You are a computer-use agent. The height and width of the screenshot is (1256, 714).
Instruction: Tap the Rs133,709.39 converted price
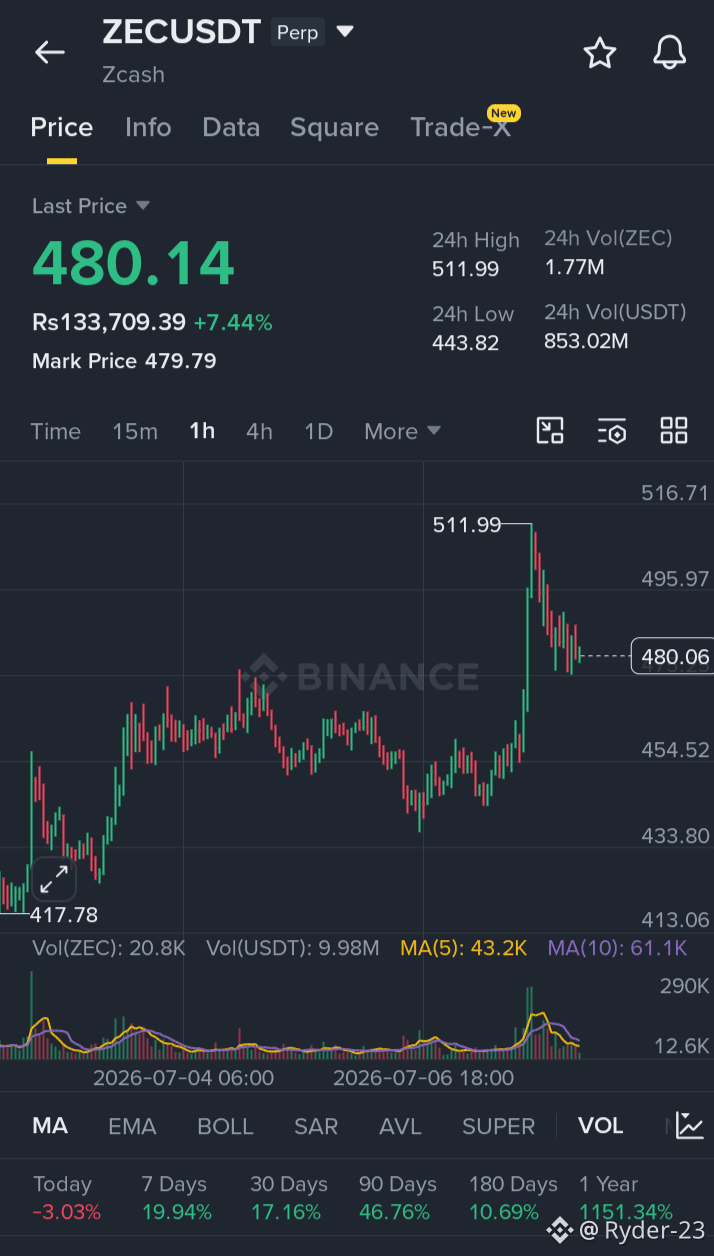click(x=109, y=322)
